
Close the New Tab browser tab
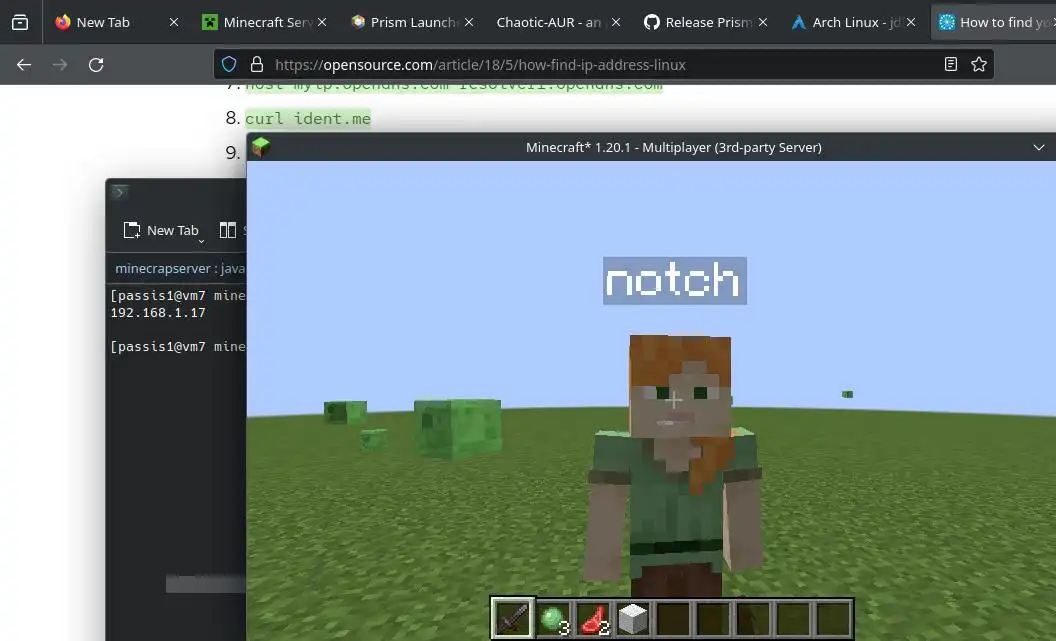point(174,22)
